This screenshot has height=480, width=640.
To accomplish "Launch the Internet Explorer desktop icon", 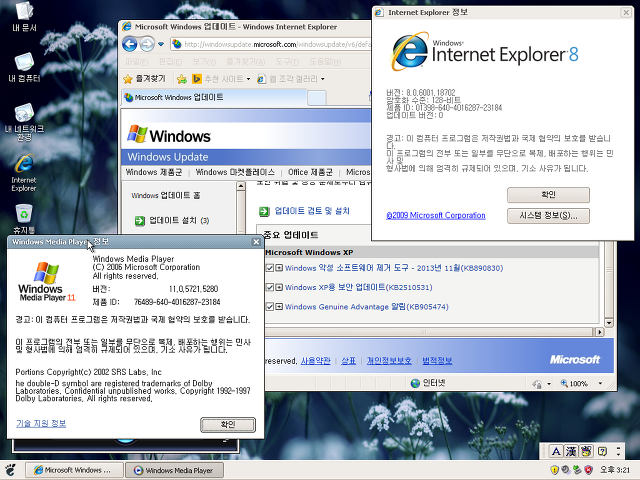I will point(24,172).
